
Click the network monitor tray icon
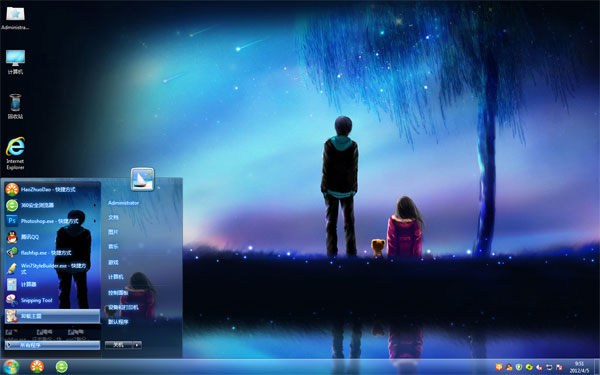pos(549,367)
